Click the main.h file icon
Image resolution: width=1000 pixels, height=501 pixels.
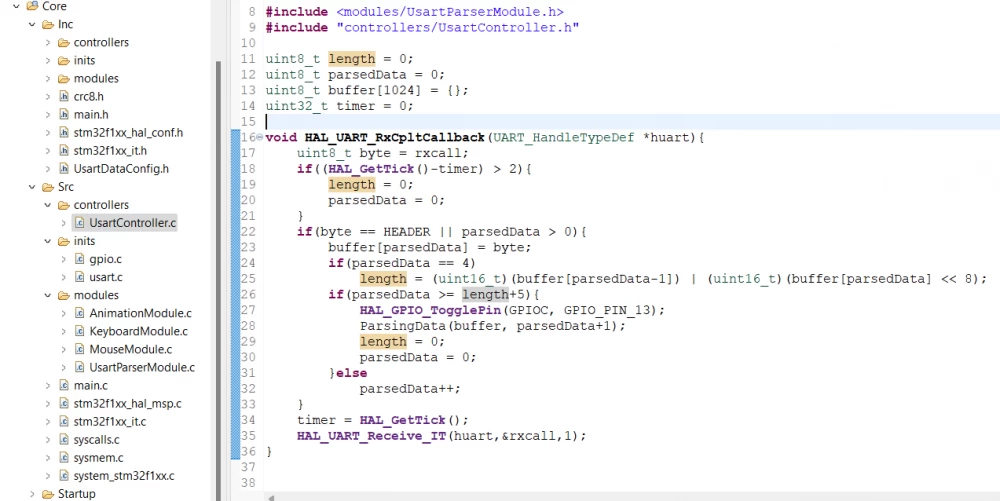click(62, 115)
